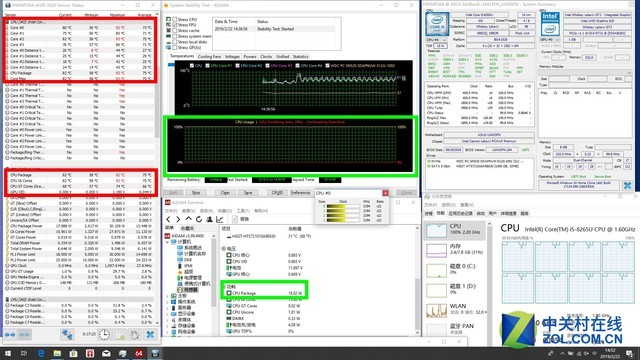Image resolution: width=640 pixels, height=360 pixels.
Task: Open Preferences in System Stability Test
Action: coord(300,192)
